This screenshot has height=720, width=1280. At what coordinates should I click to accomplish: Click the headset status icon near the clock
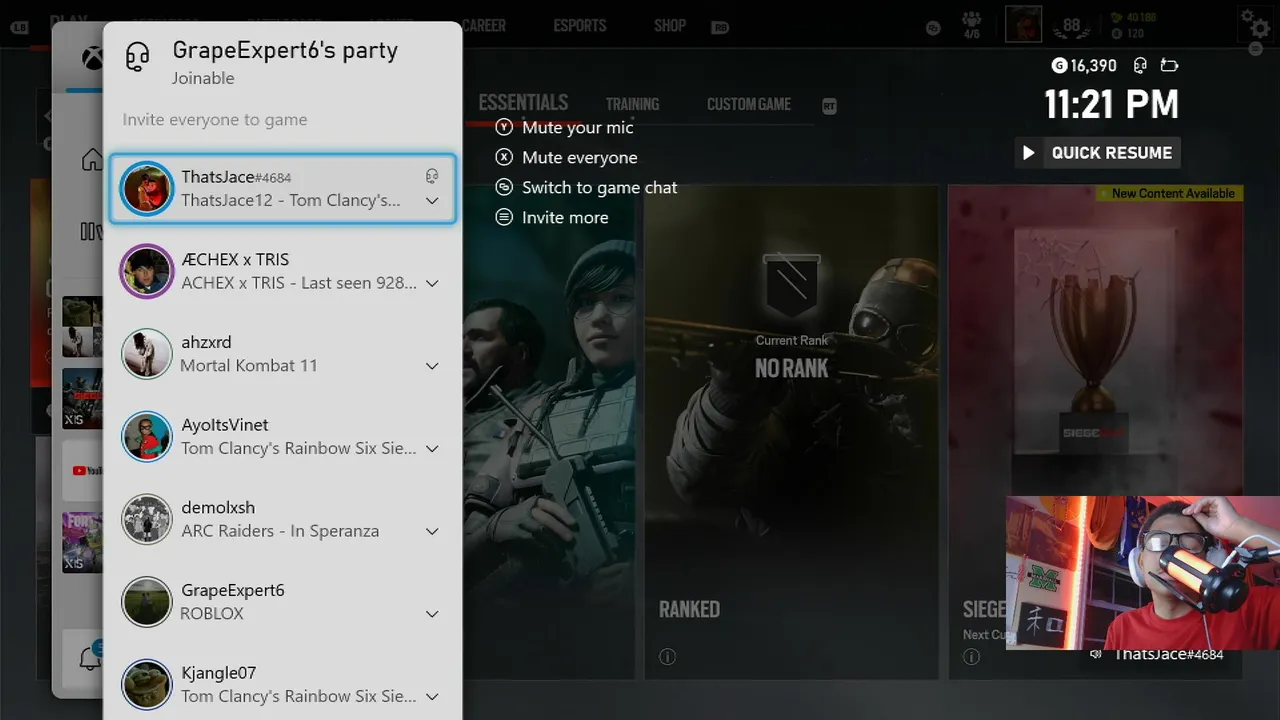coord(1140,66)
